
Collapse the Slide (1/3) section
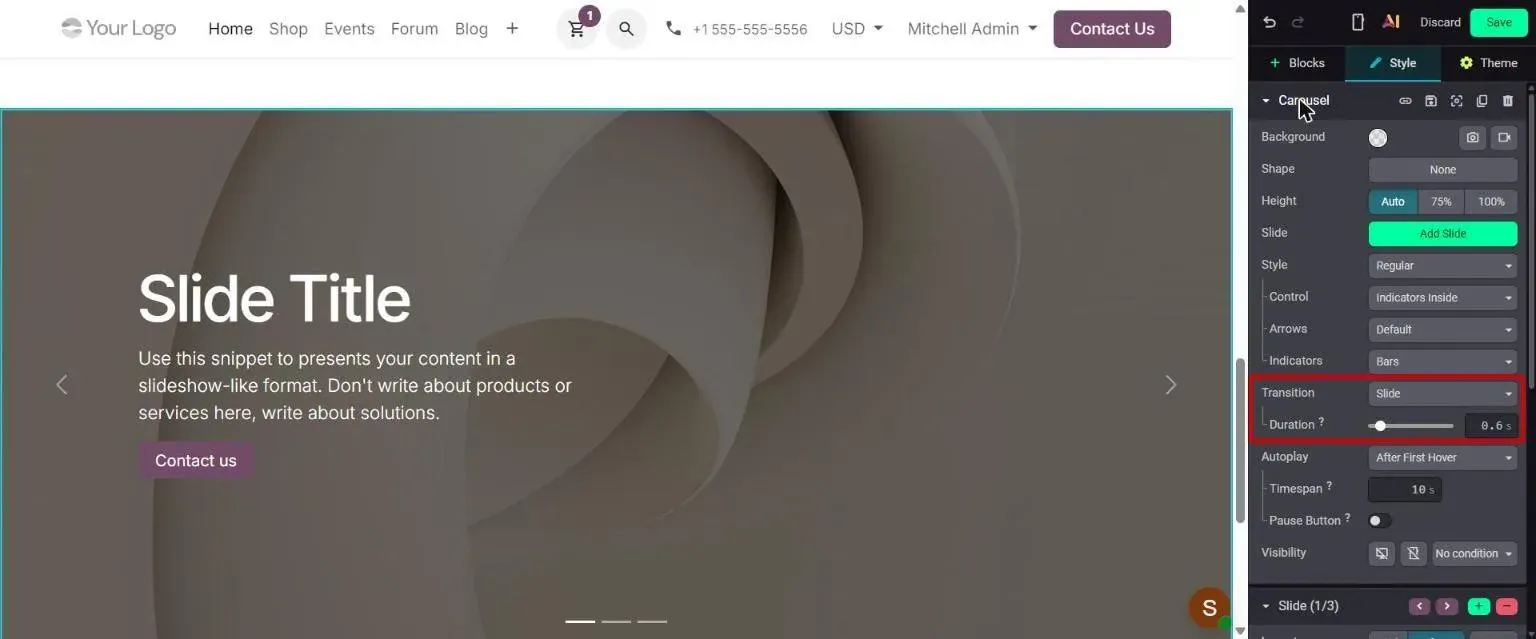[x=1266, y=606]
